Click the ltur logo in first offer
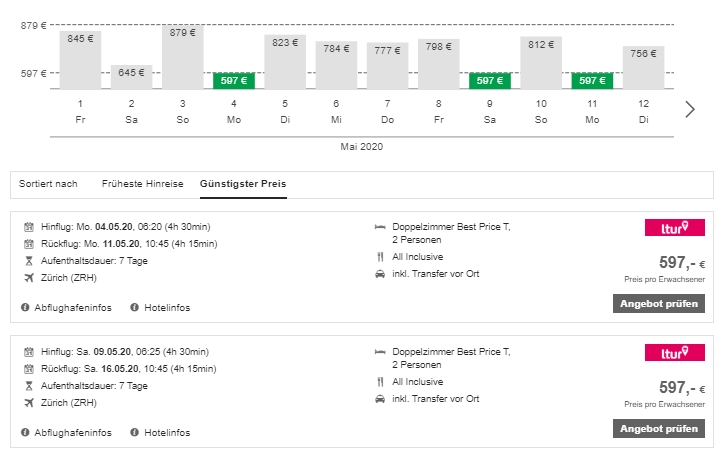The image size is (728, 454). [x=667, y=228]
